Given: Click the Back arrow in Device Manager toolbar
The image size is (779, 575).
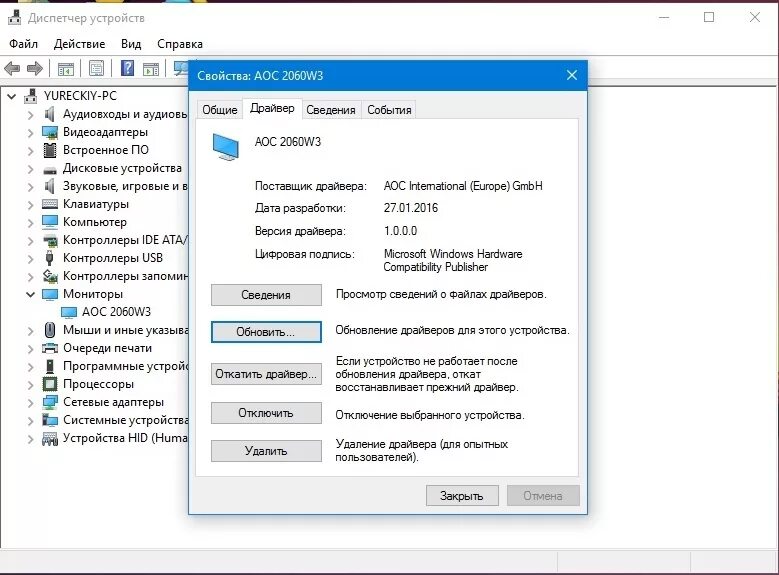Looking at the screenshot, I should (12, 68).
